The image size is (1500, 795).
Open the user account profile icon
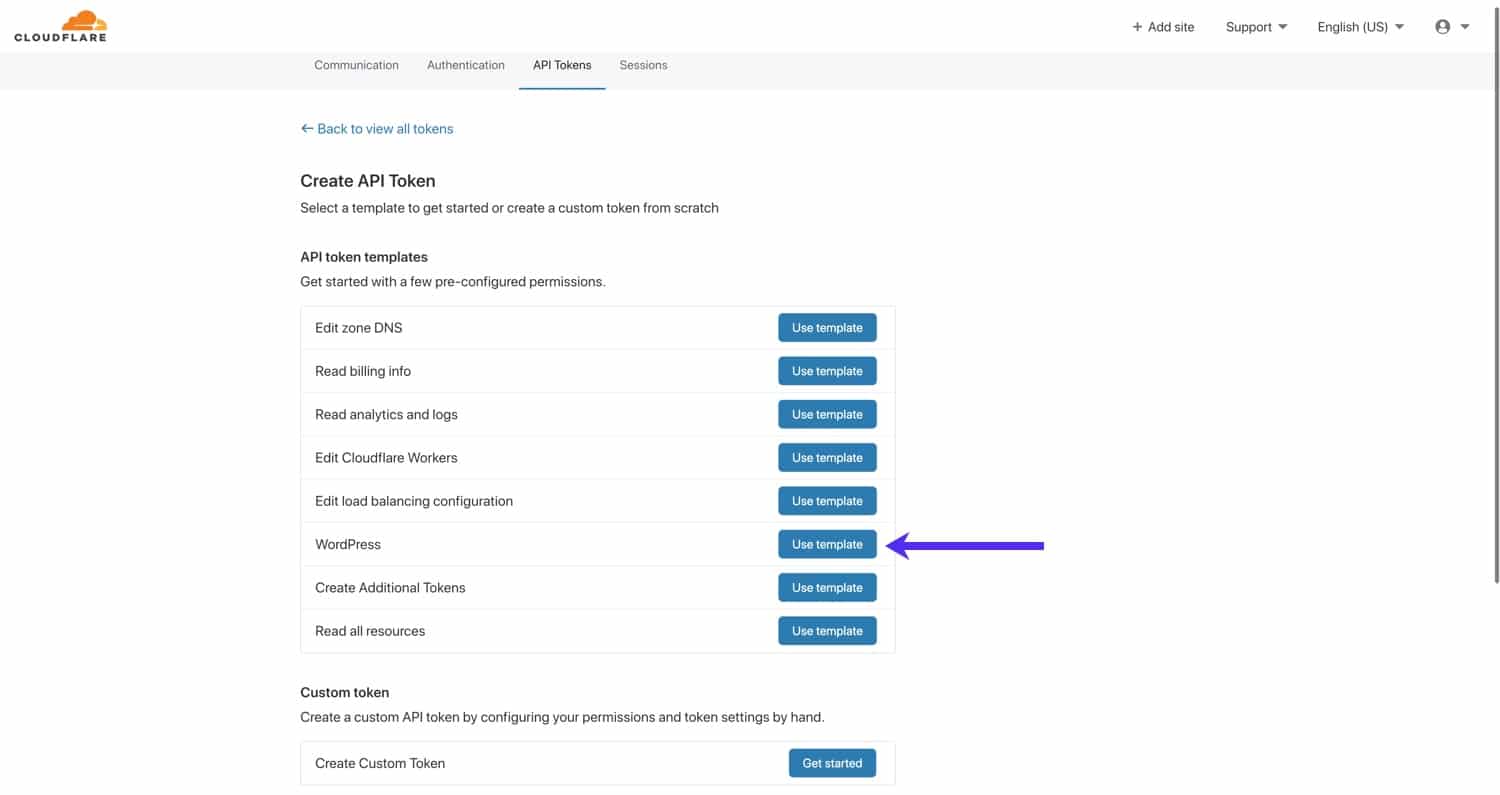tap(1441, 27)
